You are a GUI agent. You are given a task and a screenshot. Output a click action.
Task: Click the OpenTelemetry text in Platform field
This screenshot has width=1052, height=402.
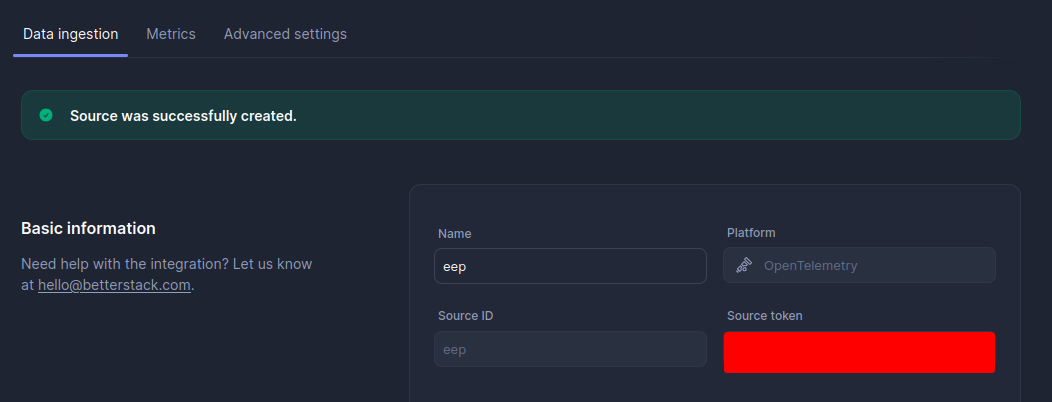[x=810, y=266]
